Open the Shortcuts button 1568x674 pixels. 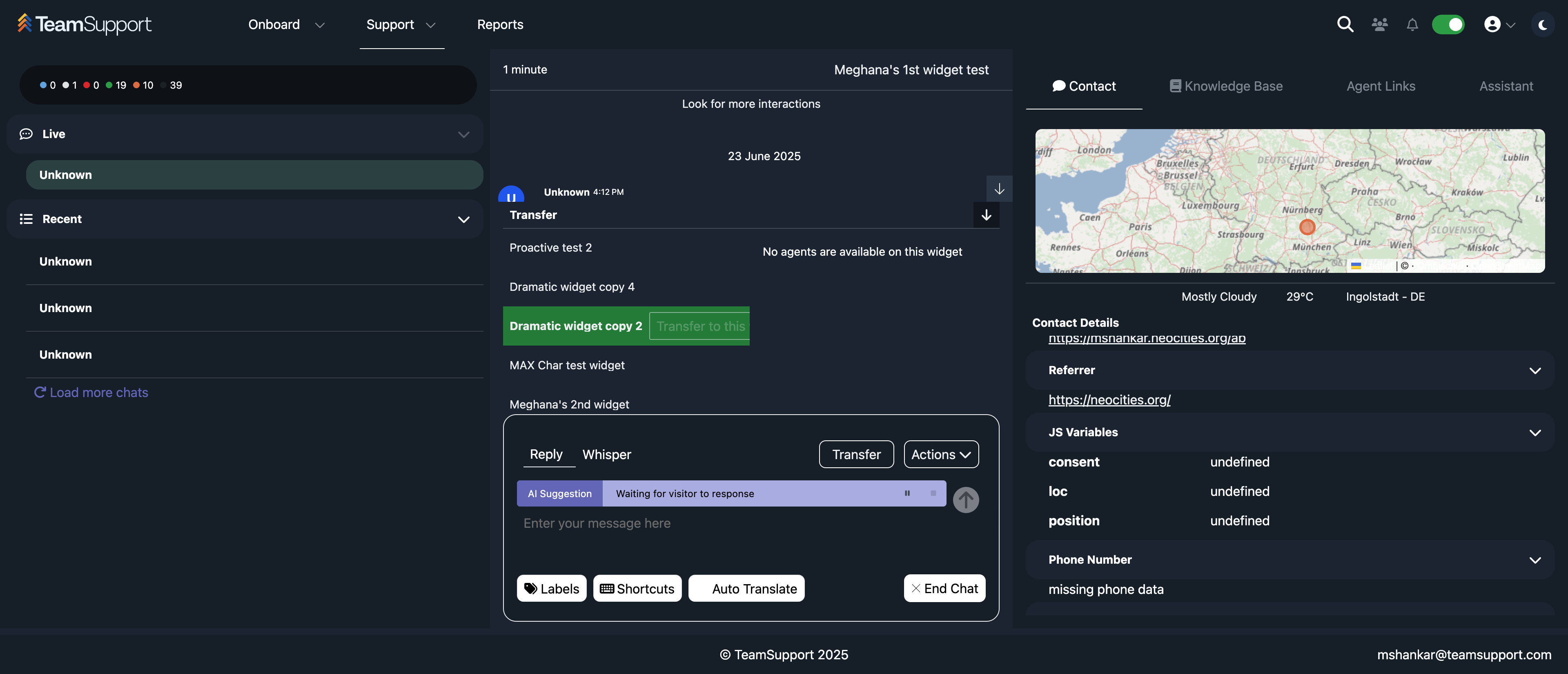(637, 589)
